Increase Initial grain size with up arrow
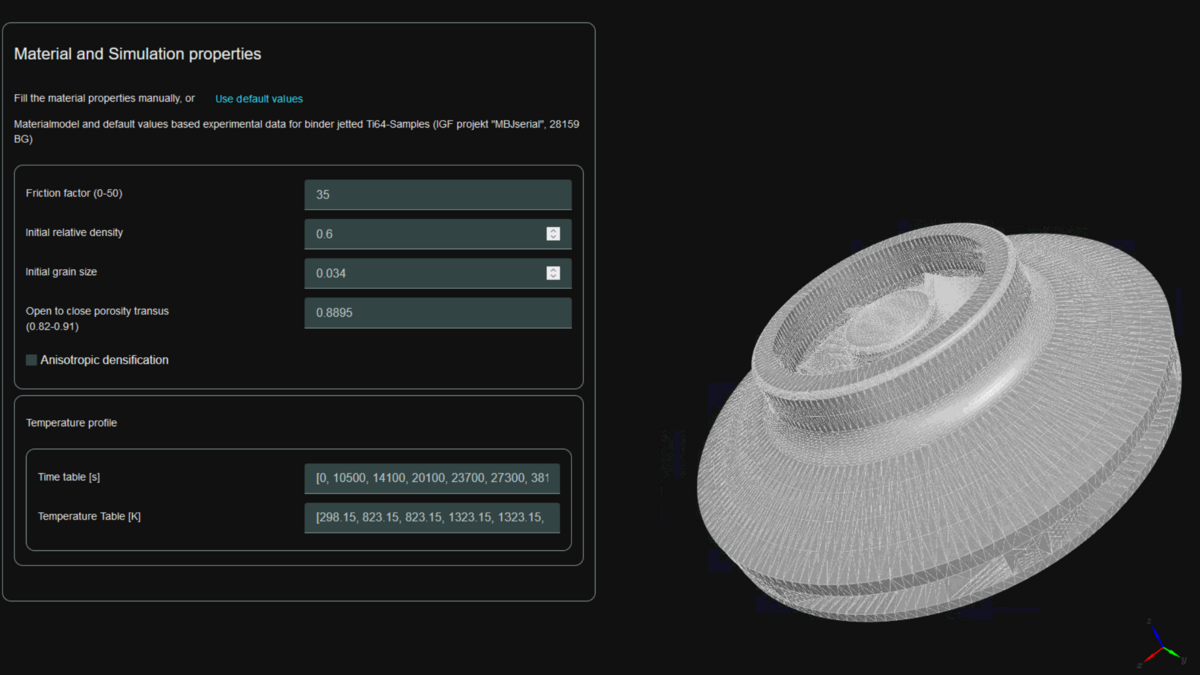Screen dimensions: 1200x675 pos(553,270)
